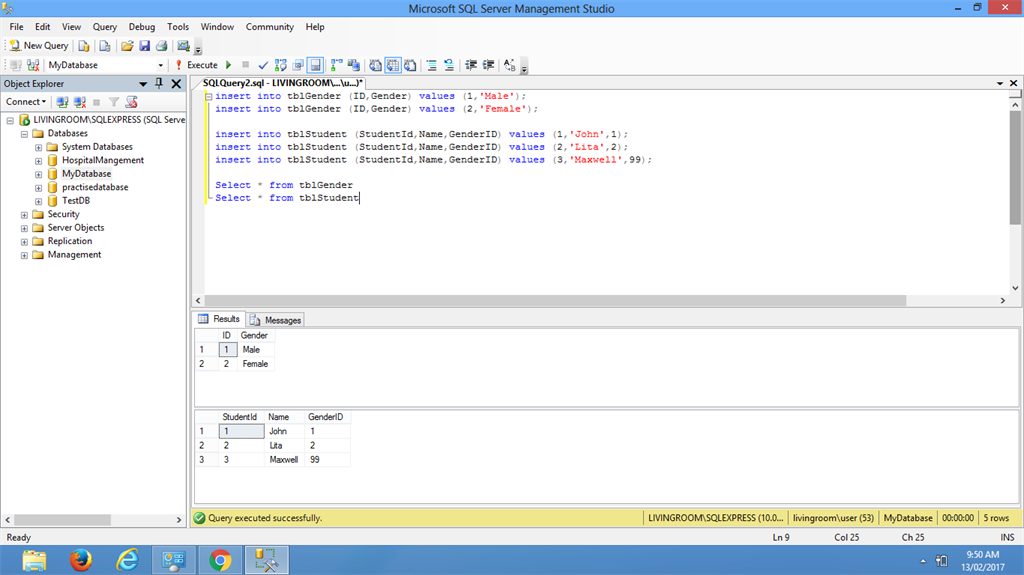
Task: Click the printer icon beside Save
Action: [161, 46]
